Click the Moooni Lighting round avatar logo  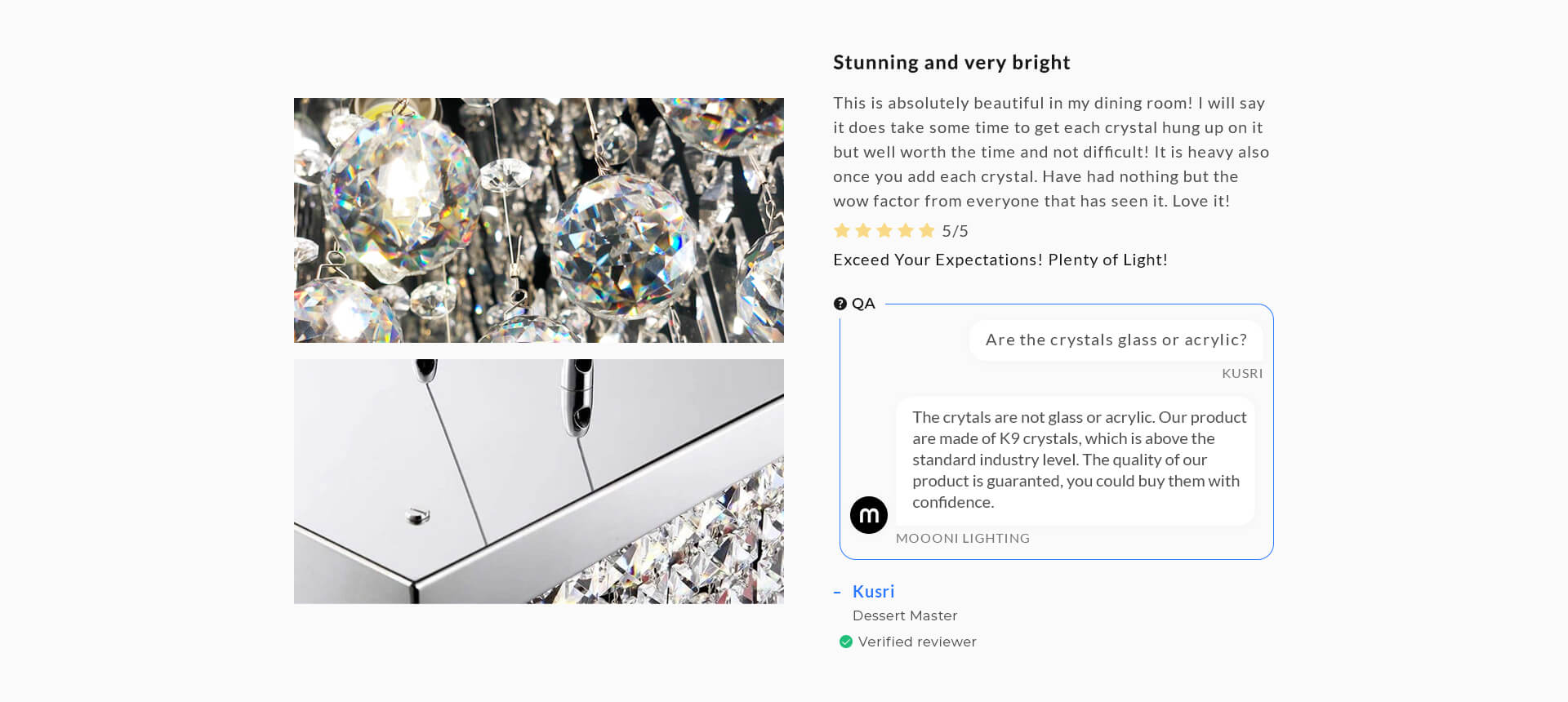click(x=869, y=515)
